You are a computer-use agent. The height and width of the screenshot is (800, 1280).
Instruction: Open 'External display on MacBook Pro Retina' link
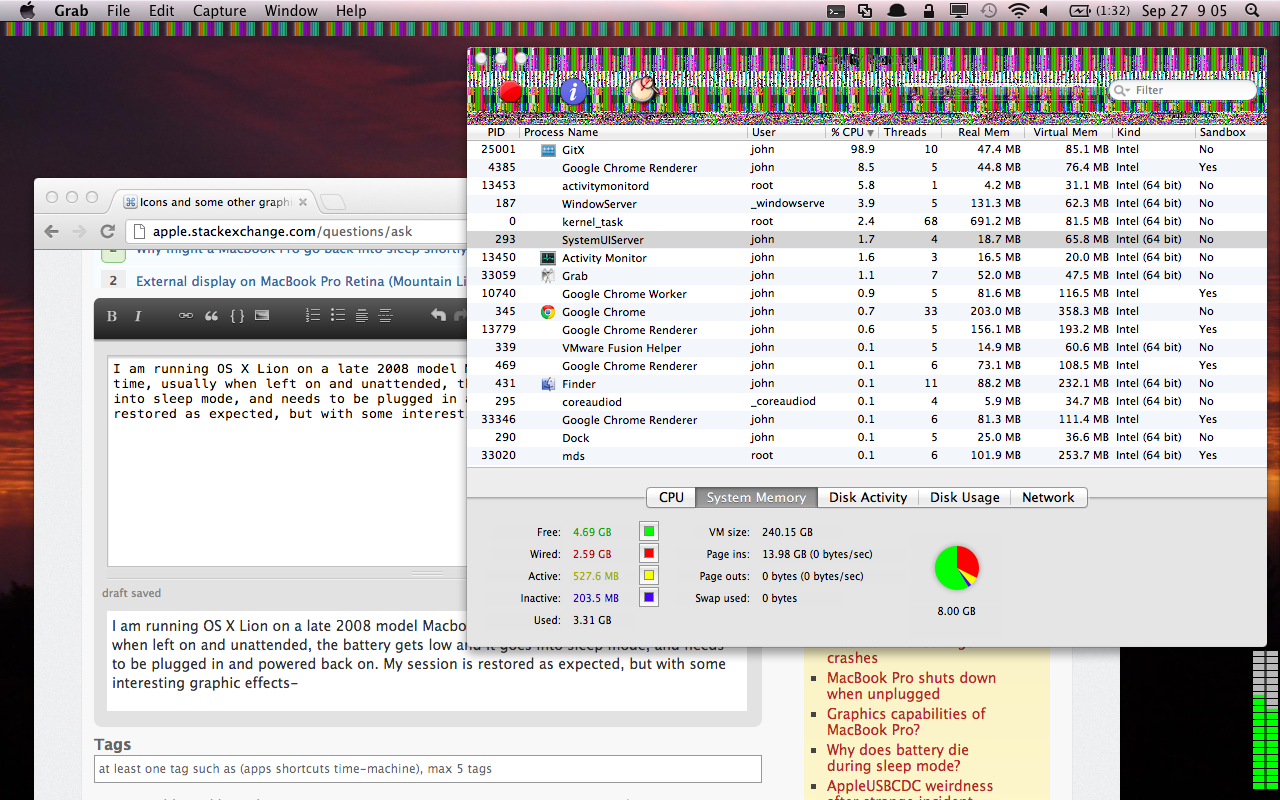tap(301, 282)
